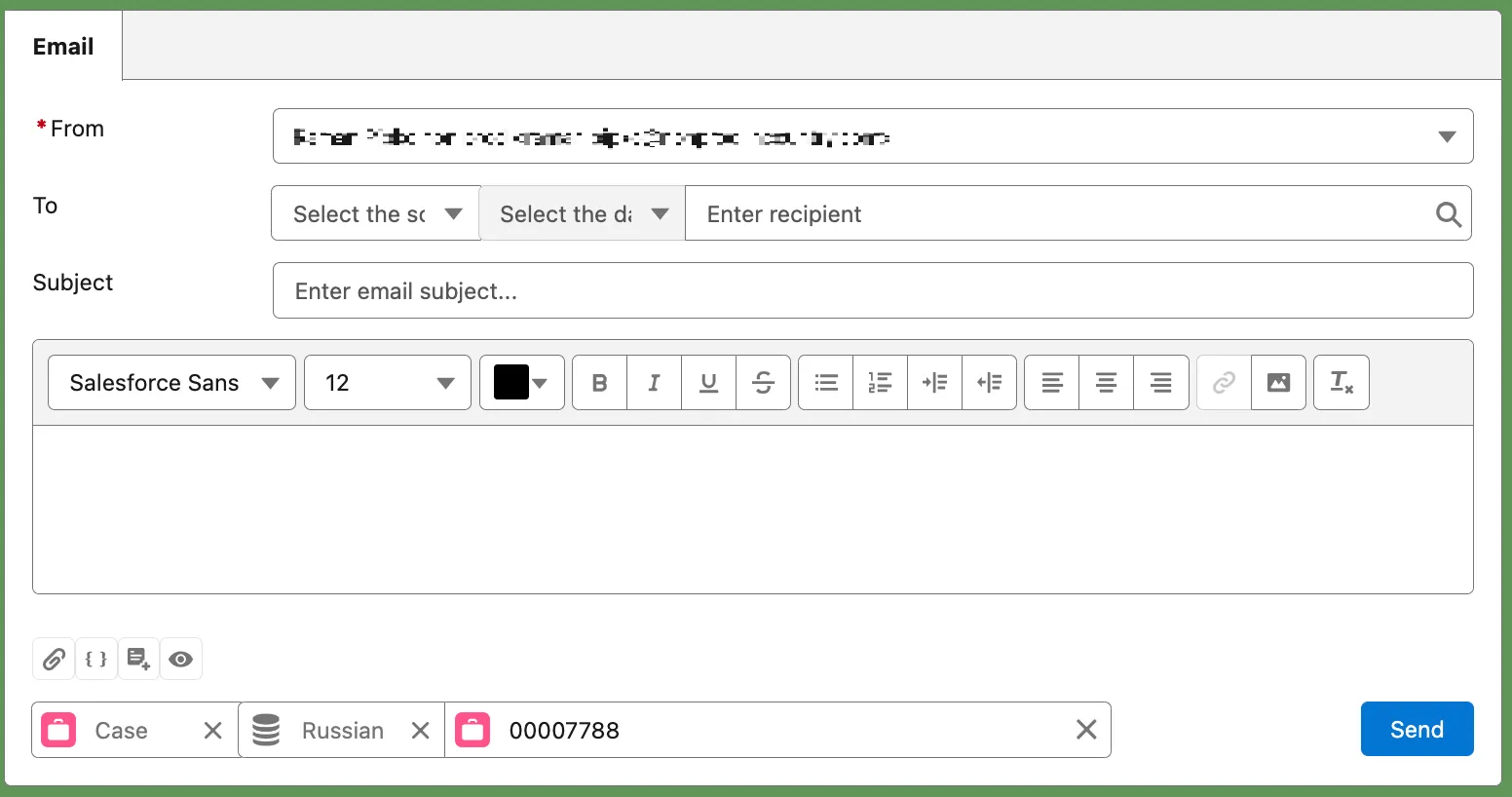Image resolution: width=1512 pixels, height=797 pixels.
Task: Expand the From address dropdown
Action: 1447,136
